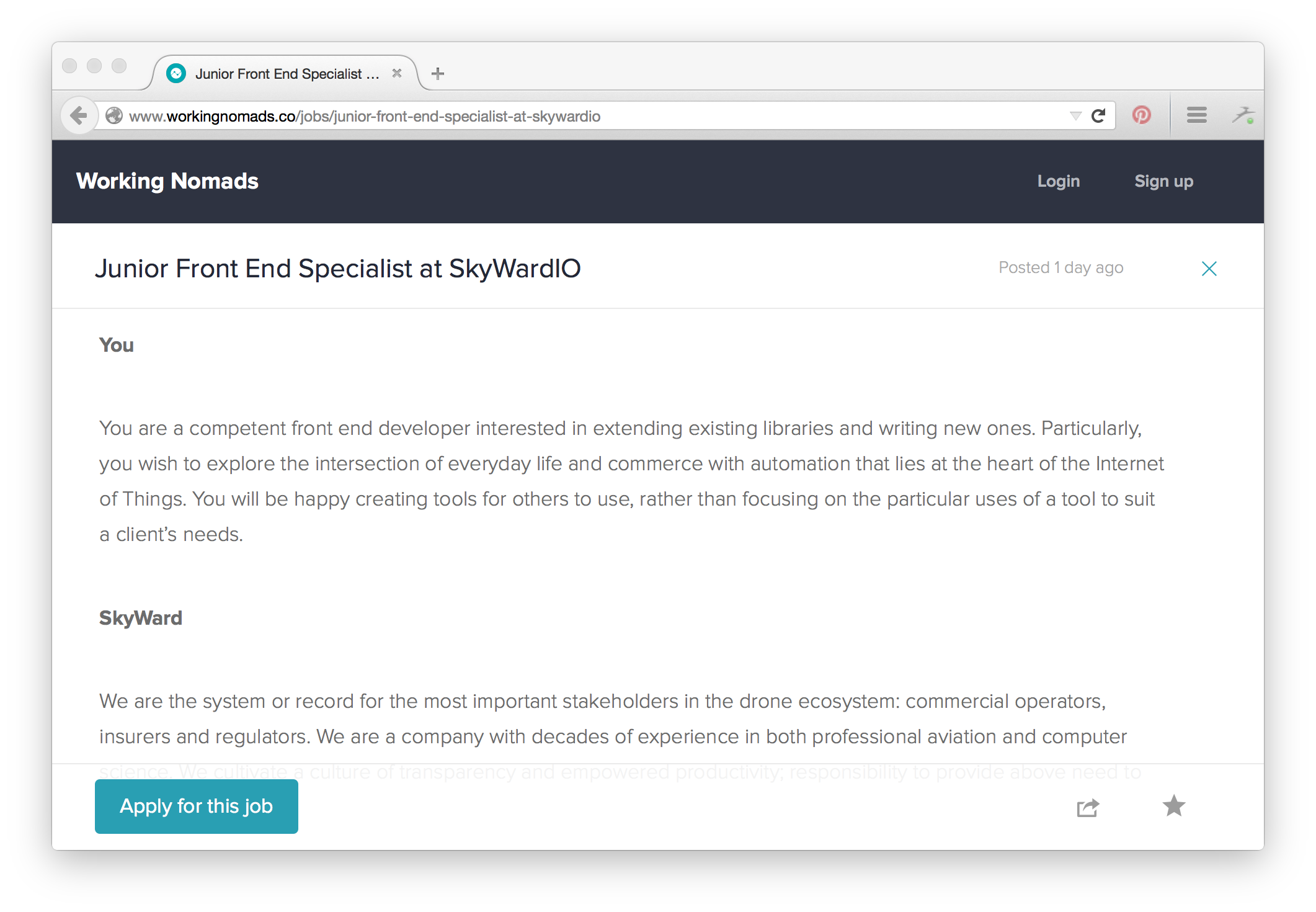
Task: Close the job posting panel
Action: click(1209, 269)
